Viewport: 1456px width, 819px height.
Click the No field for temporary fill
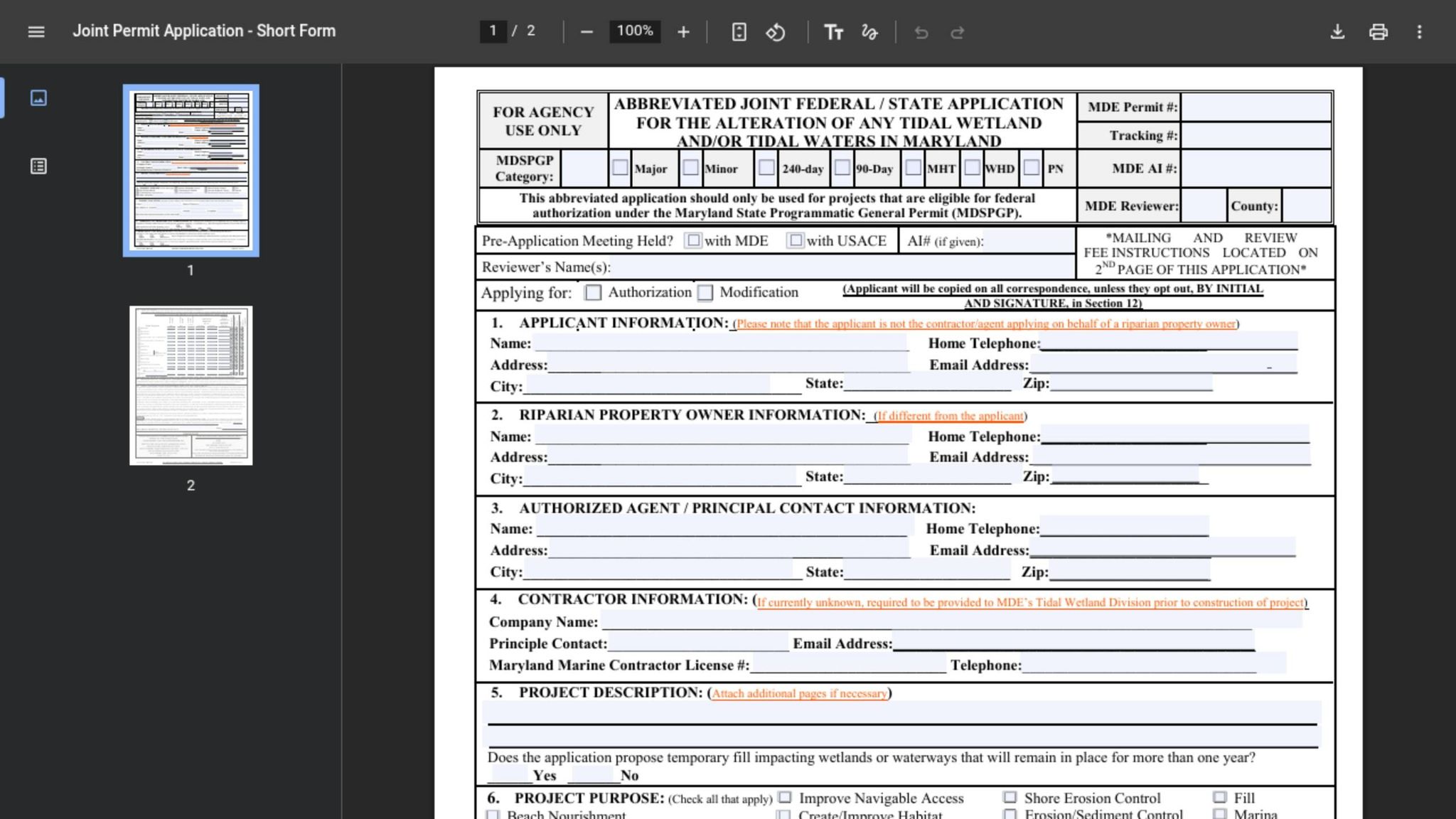(591, 774)
